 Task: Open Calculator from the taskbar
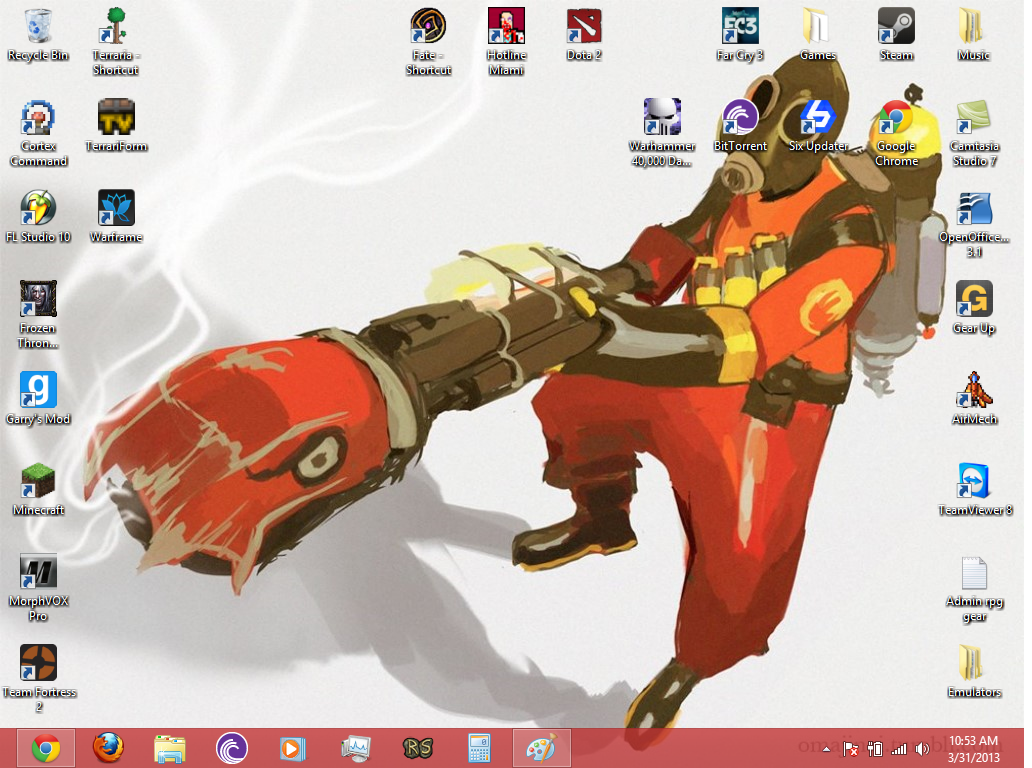click(x=479, y=748)
